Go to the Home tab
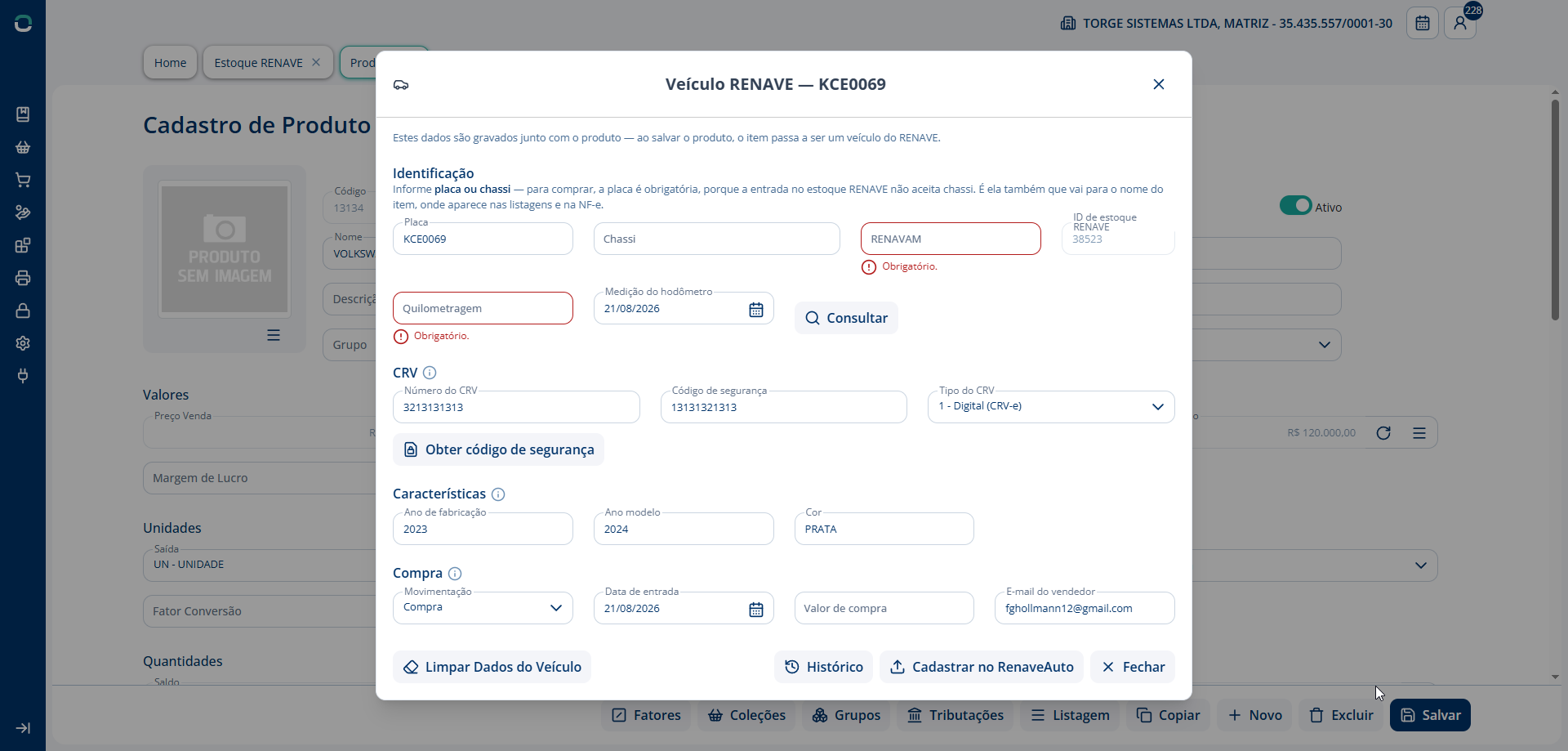1568x751 pixels. click(x=171, y=63)
